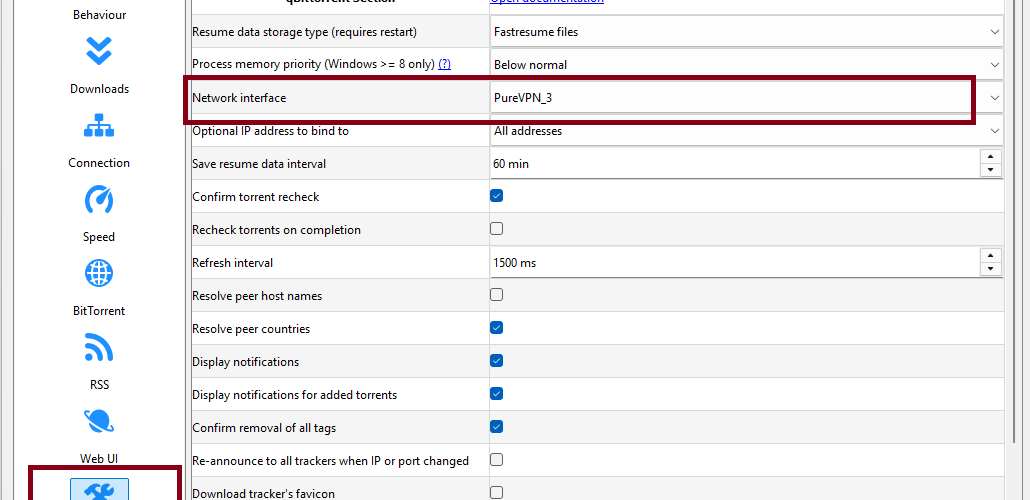
Task: Toggle Display notifications for added torrents
Action: (x=497, y=394)
